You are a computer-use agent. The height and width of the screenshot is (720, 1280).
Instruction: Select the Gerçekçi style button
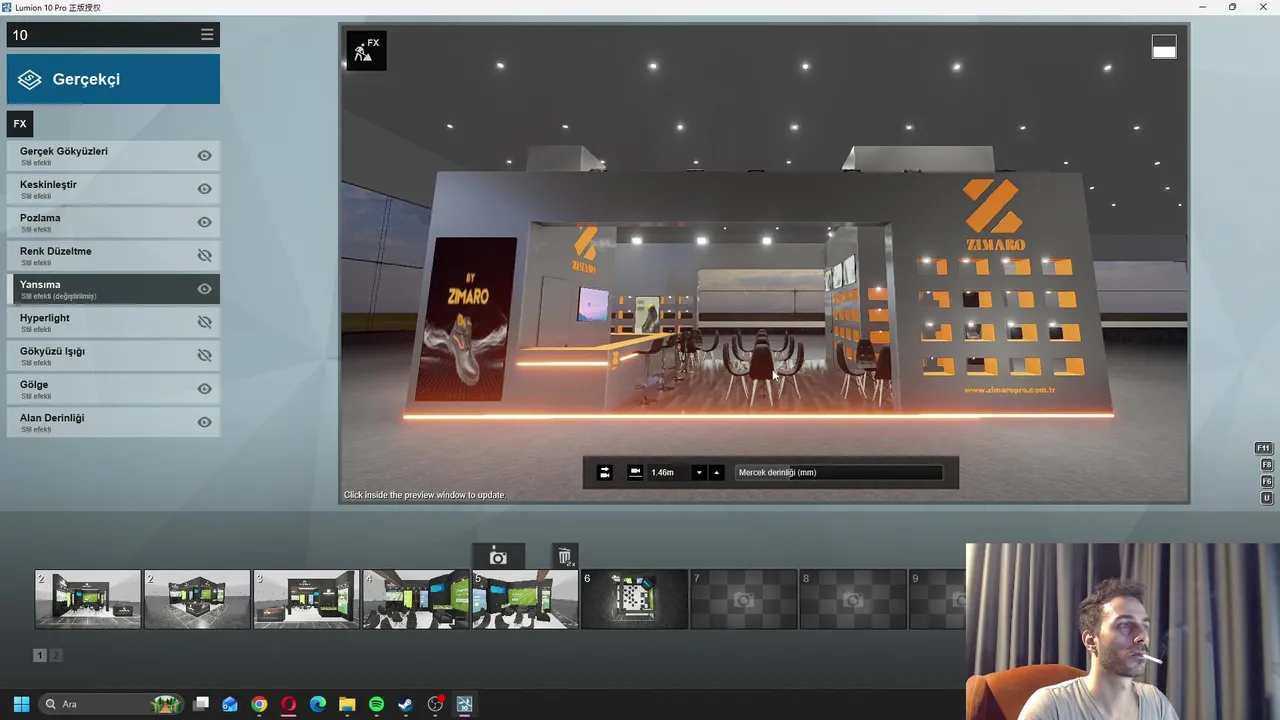pos(113,79)
